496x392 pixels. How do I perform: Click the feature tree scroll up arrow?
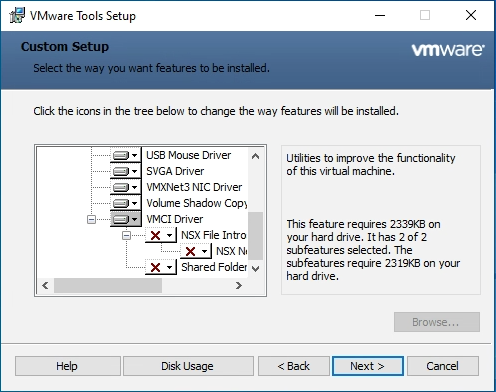pyautogui.click(x=256, y=156)
